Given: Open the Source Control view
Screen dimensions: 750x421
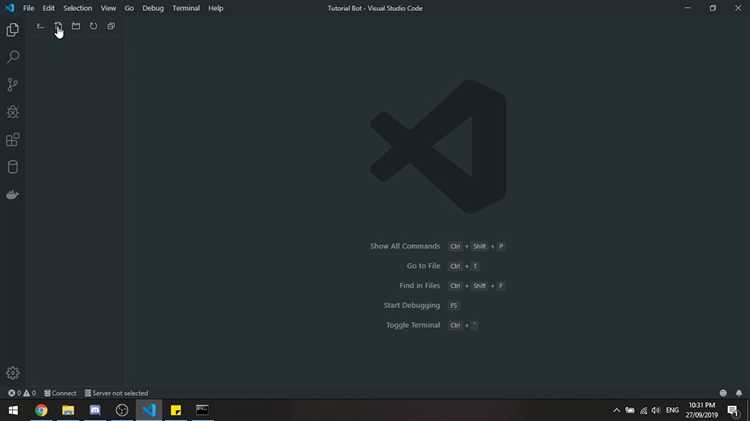Looking at the screenshot, I should tap(13, 85).
